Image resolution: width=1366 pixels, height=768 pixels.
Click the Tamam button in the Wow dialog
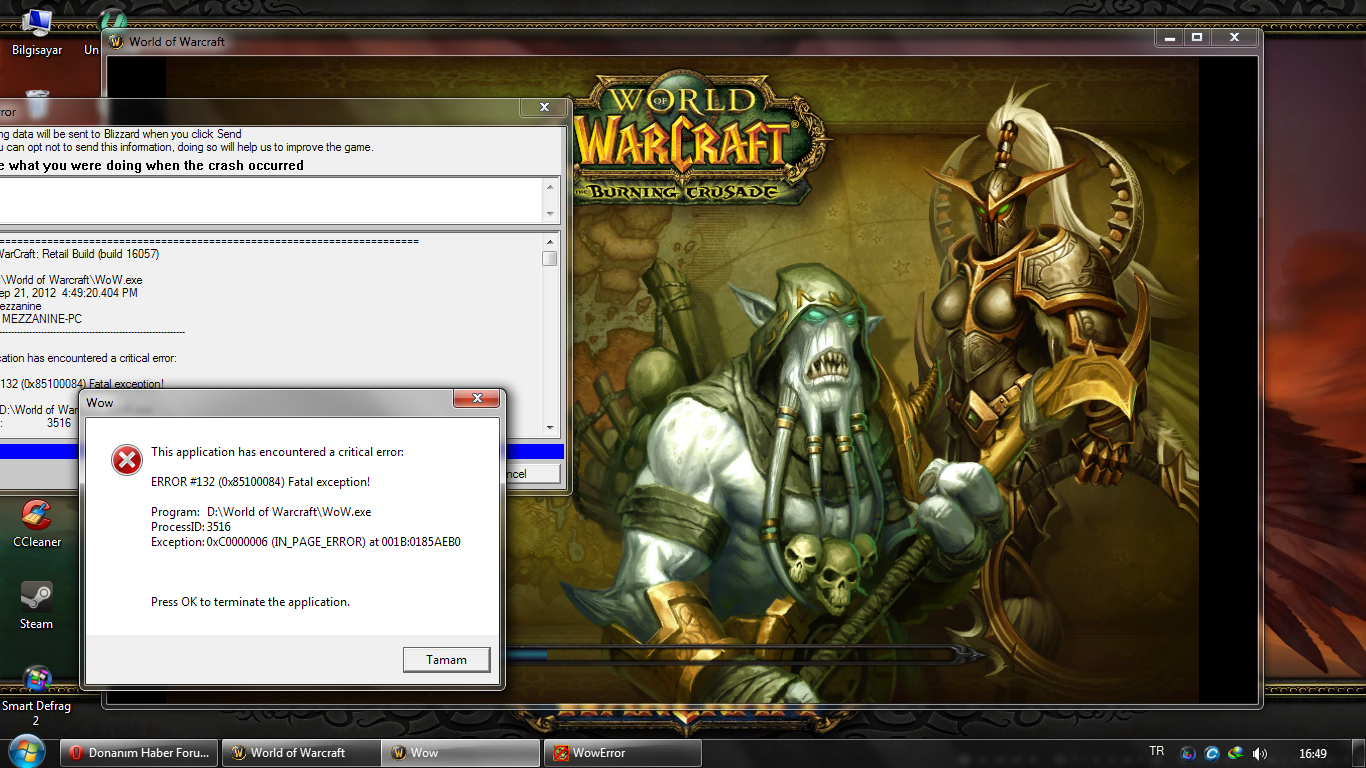(447, 660)
